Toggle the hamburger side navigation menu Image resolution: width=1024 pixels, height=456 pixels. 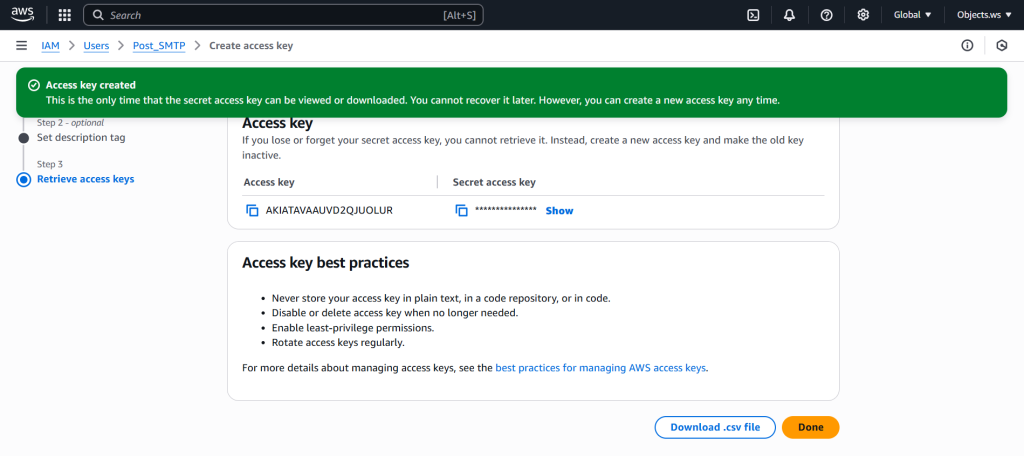[x=21, y=46]
